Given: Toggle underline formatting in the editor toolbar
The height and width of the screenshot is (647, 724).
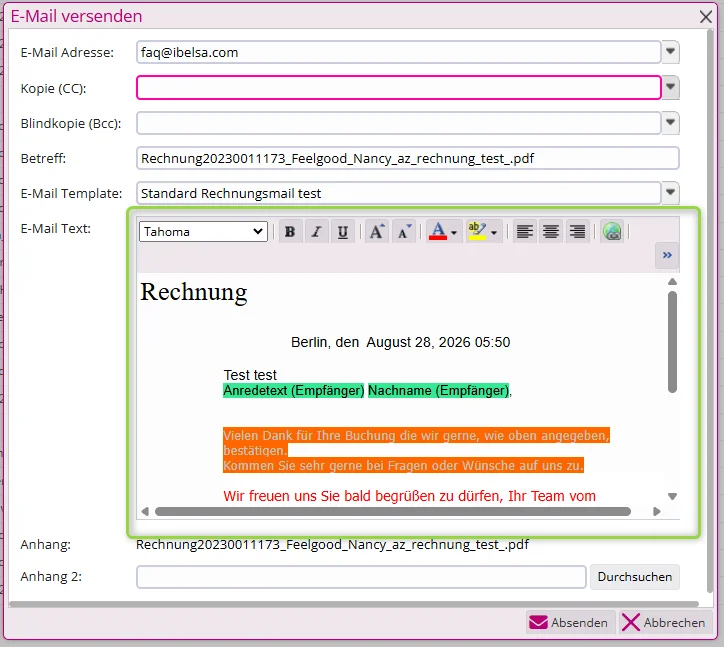Looking at the screenshot, I should [343, 231].
